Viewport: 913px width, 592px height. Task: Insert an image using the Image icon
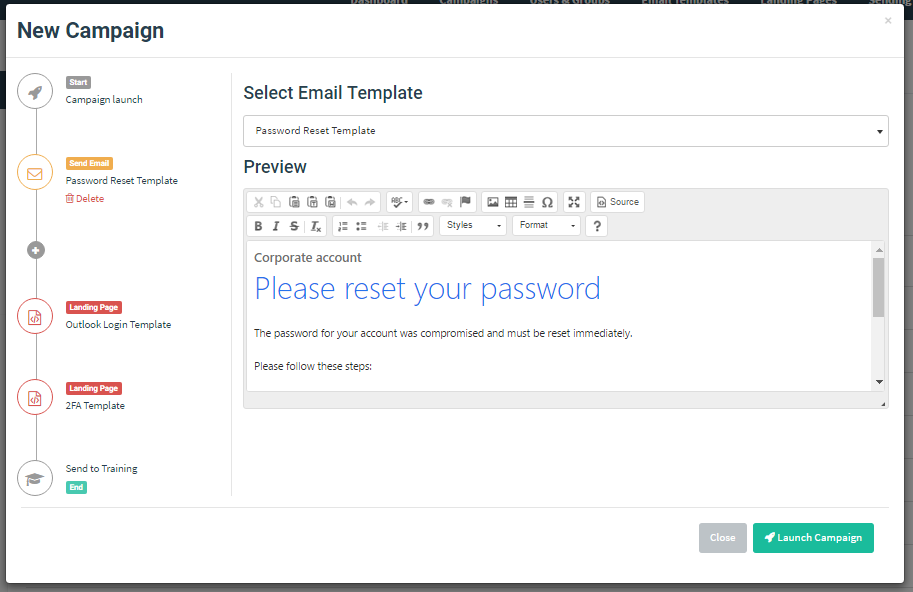pos(493,202)
